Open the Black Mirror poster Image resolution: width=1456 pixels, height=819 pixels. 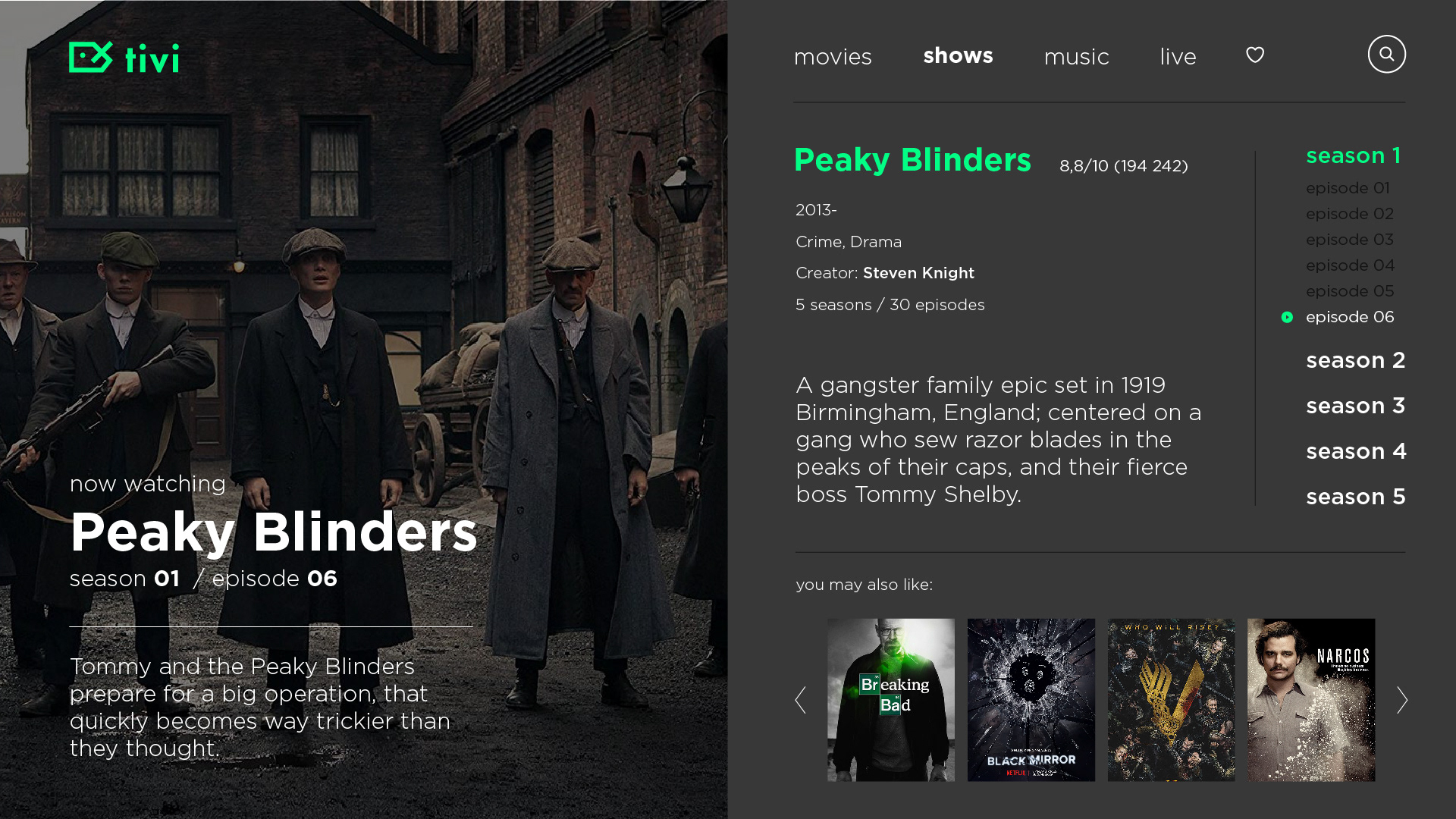click(1031, 700)
